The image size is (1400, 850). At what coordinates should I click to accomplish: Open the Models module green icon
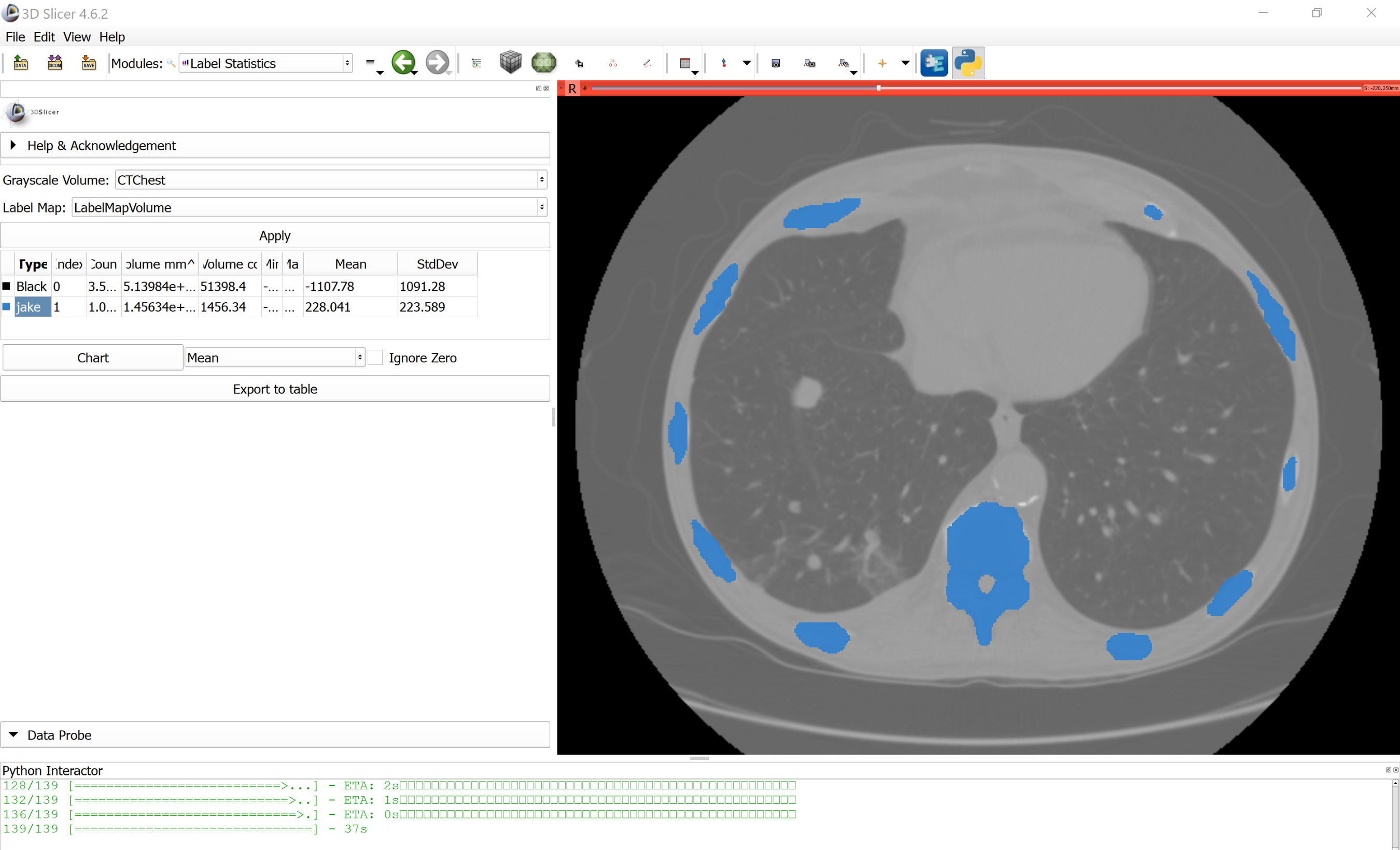pyautogui.click(x=544, y=63)
